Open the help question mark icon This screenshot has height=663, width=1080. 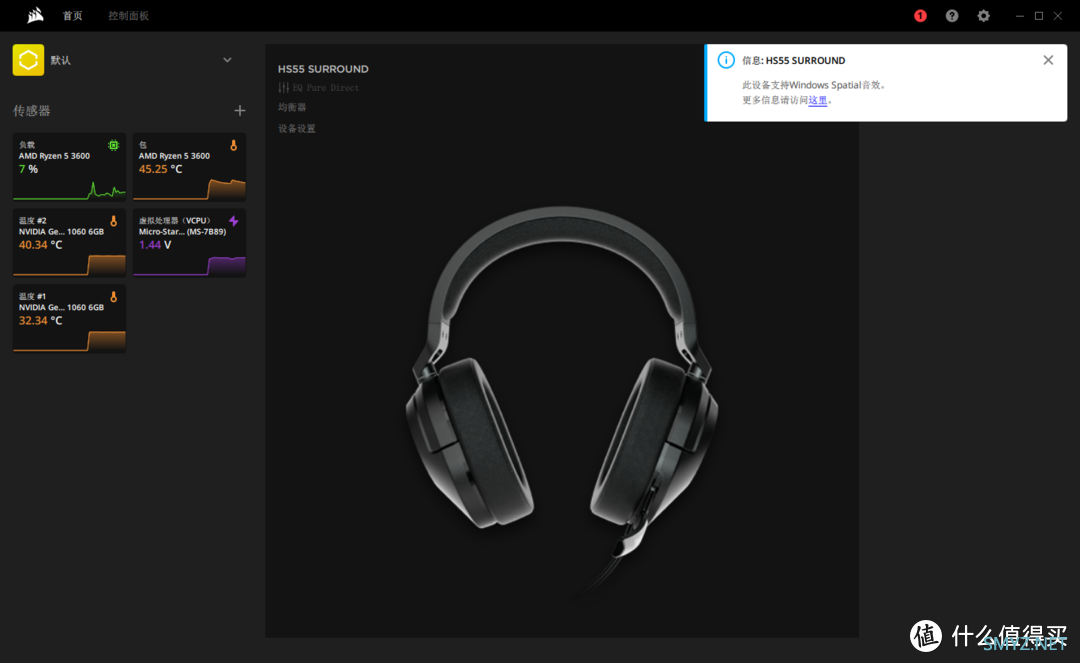[952, 16]
